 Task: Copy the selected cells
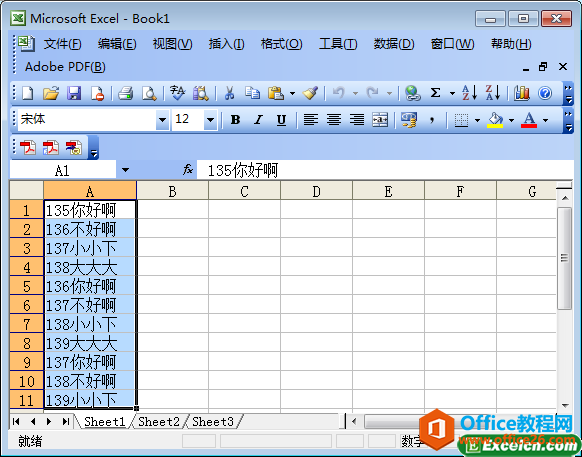click(x=252, y=93)
